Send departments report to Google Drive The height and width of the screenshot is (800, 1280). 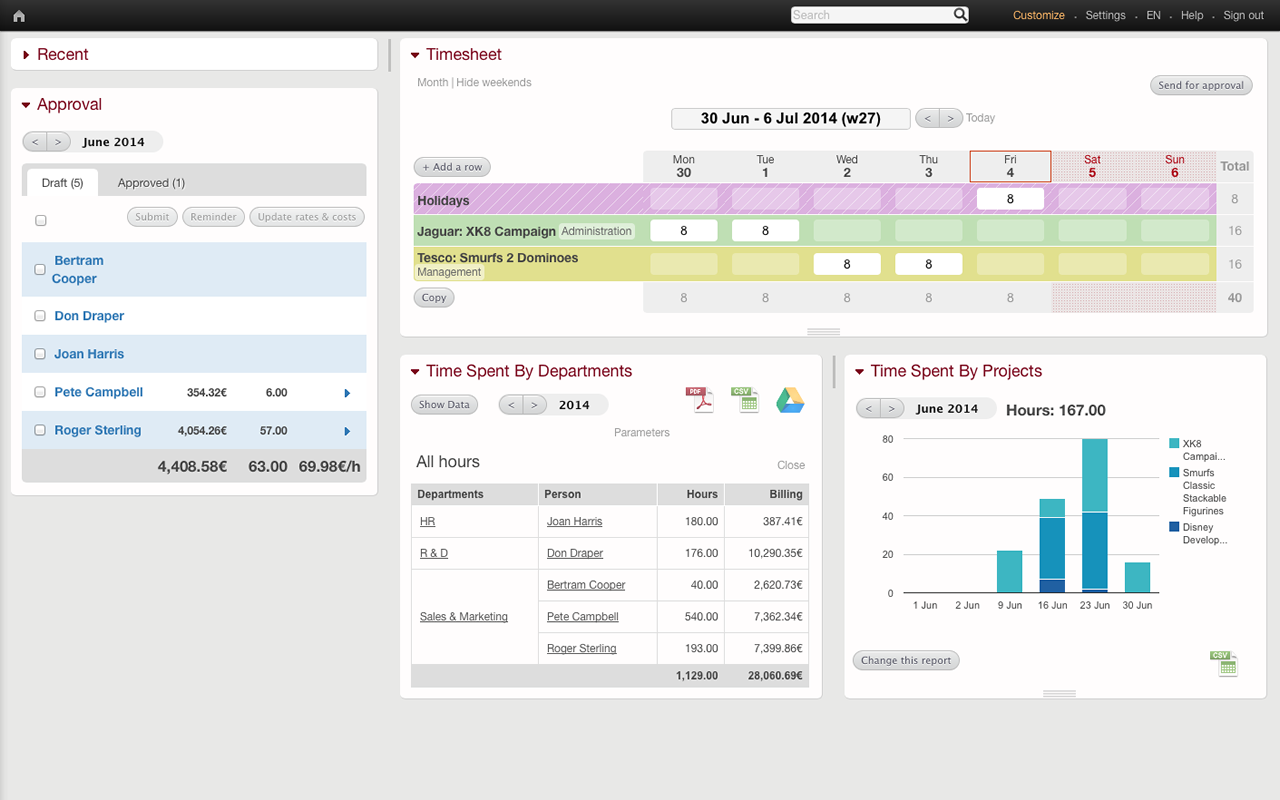coord(790,399)
